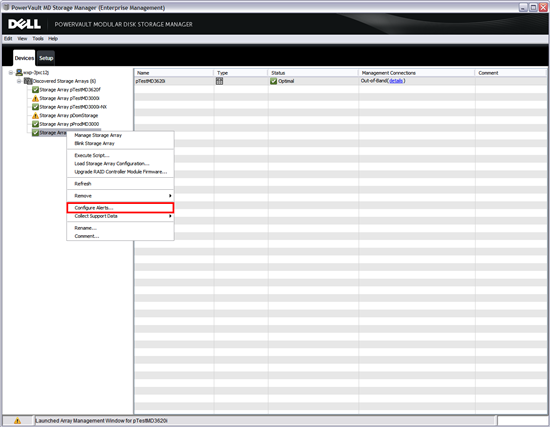Collapse the management station root node

[11, 73]
